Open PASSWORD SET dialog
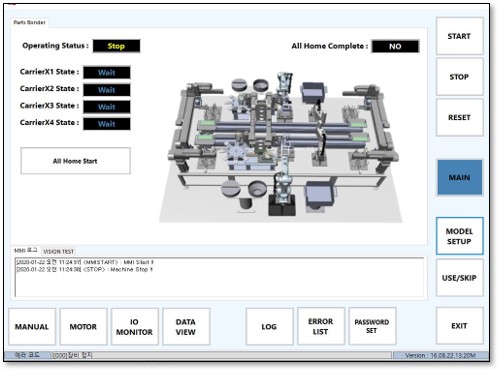Viewport: 499px width, 371px height. [372, 326]
